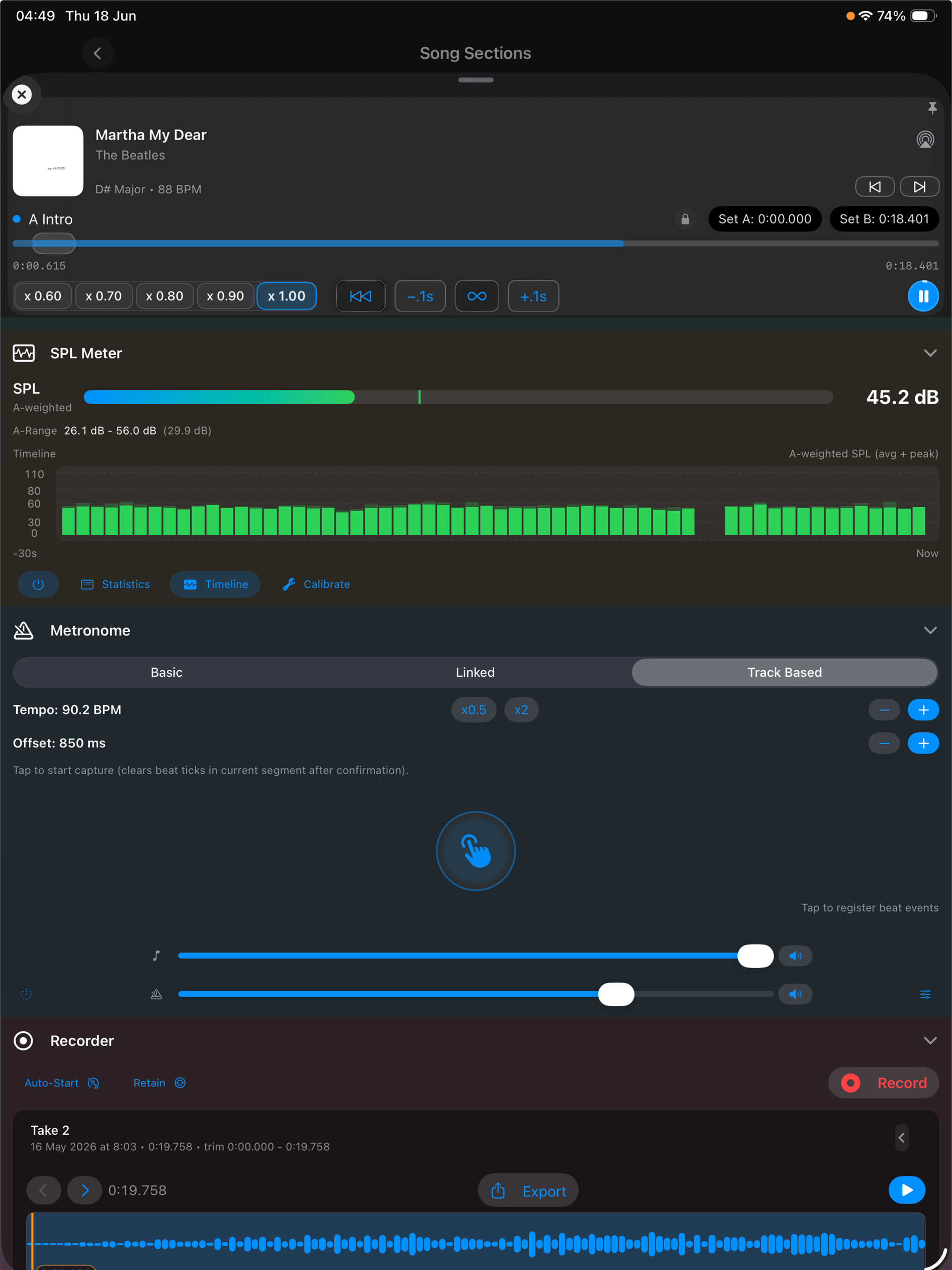Jump forward 0.1 seconds
The image size is (952, 1270).
(534, 296)
